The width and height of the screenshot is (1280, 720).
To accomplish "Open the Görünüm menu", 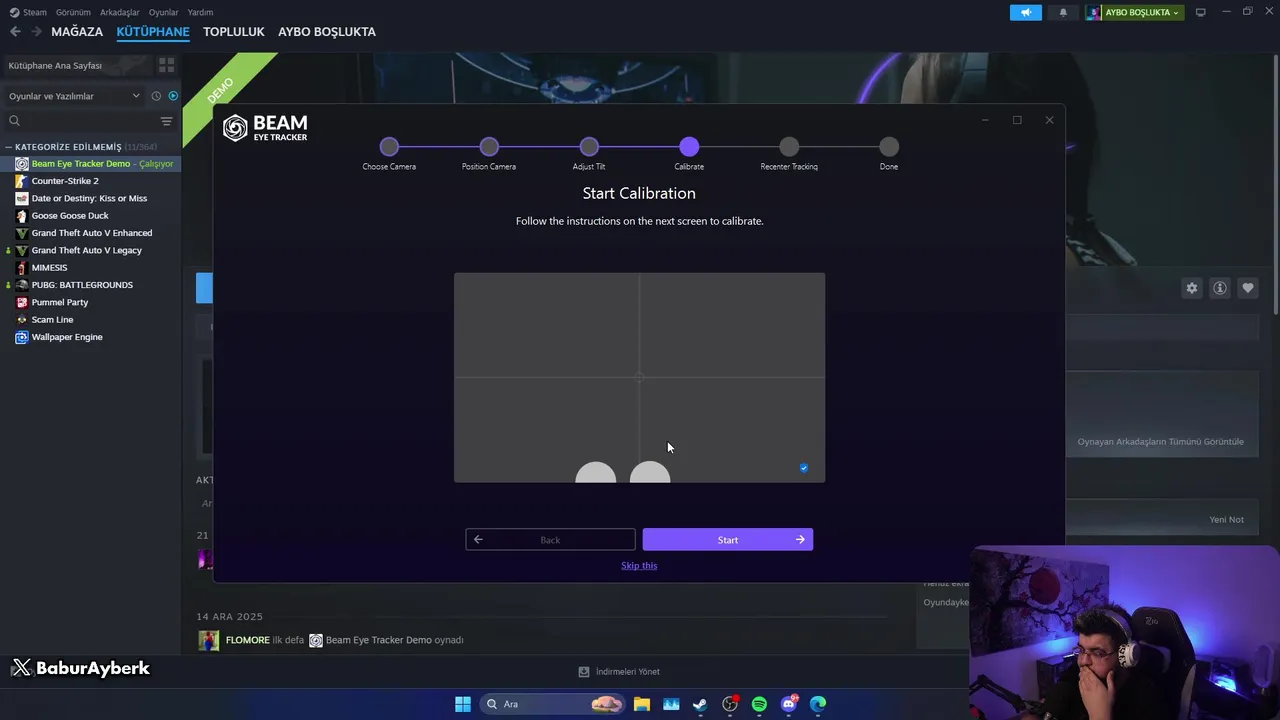I will point(73,12).
